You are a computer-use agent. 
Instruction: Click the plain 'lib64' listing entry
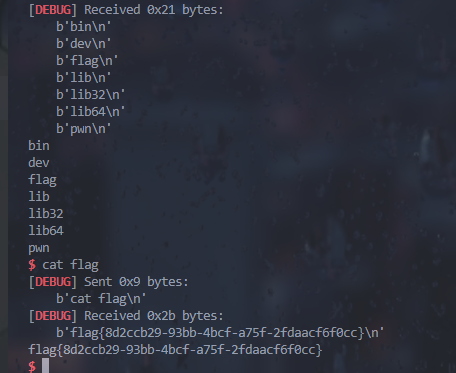(x=46, y=231)
